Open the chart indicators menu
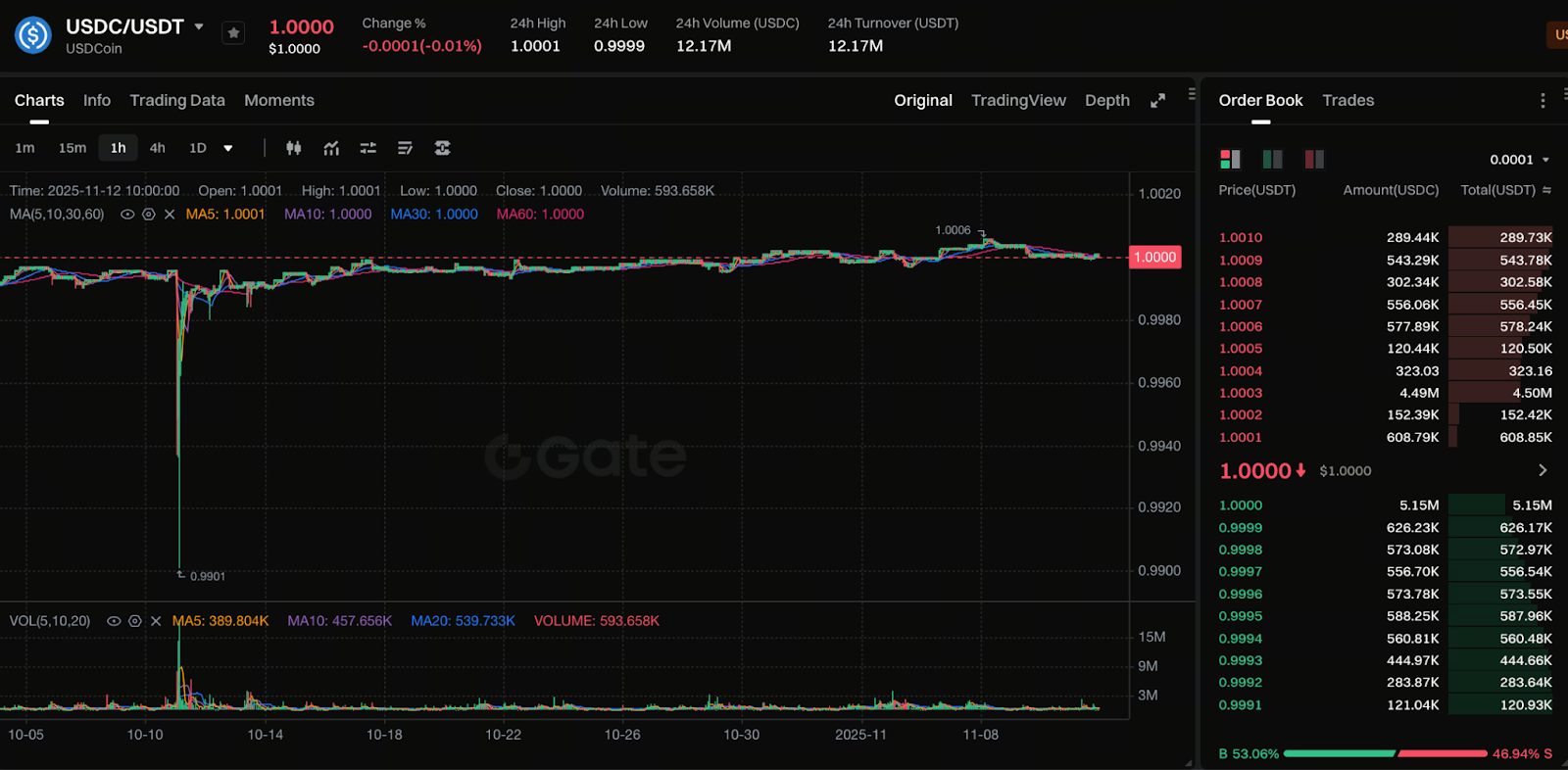This screenshot has width=1568, height=770. click(x=331, y=148)
